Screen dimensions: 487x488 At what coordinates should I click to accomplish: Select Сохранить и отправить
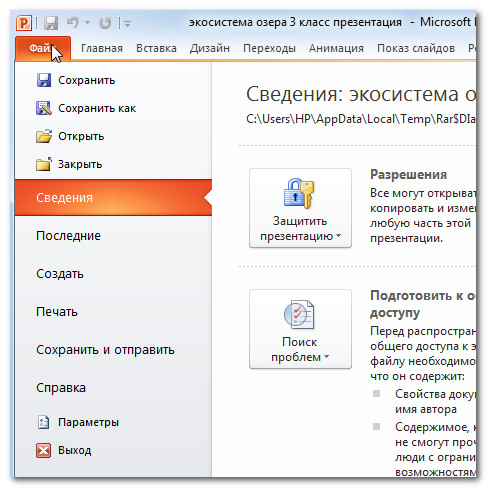[105, 350]
